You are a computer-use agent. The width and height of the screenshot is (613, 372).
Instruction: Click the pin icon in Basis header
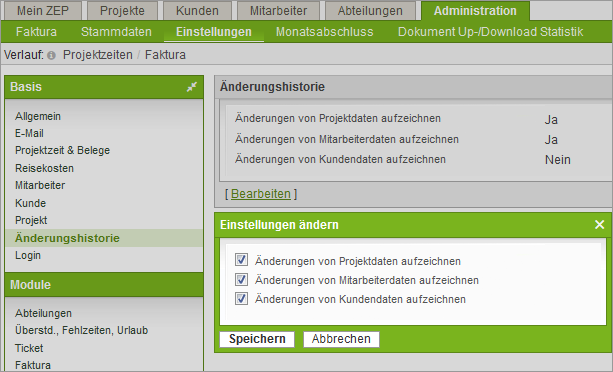point(192,87)
